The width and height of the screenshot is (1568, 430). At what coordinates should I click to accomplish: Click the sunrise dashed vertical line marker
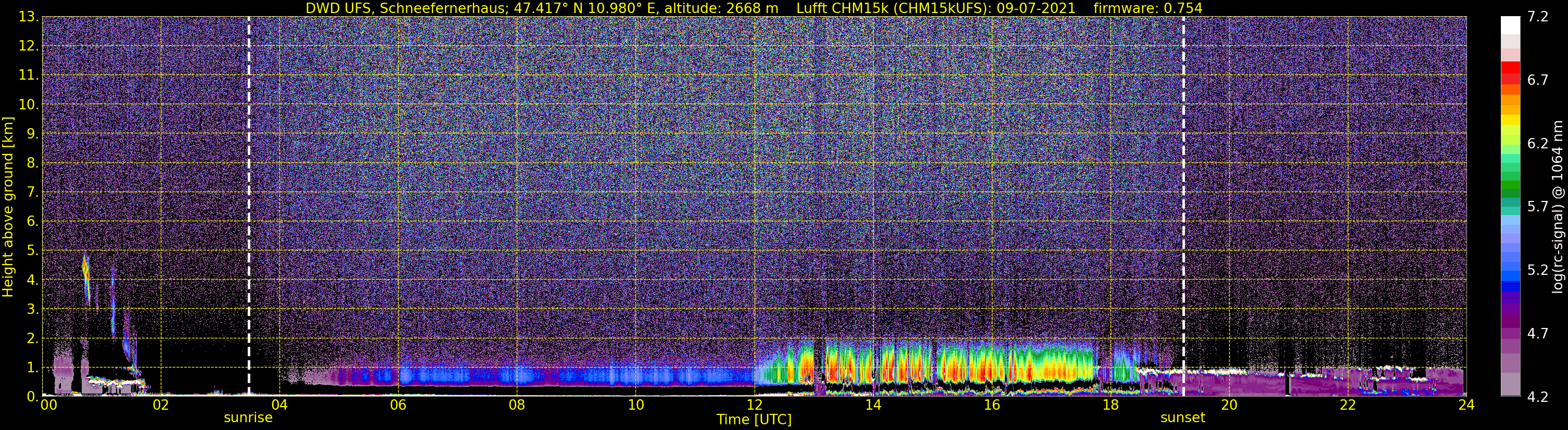click(x=249, y=207)
